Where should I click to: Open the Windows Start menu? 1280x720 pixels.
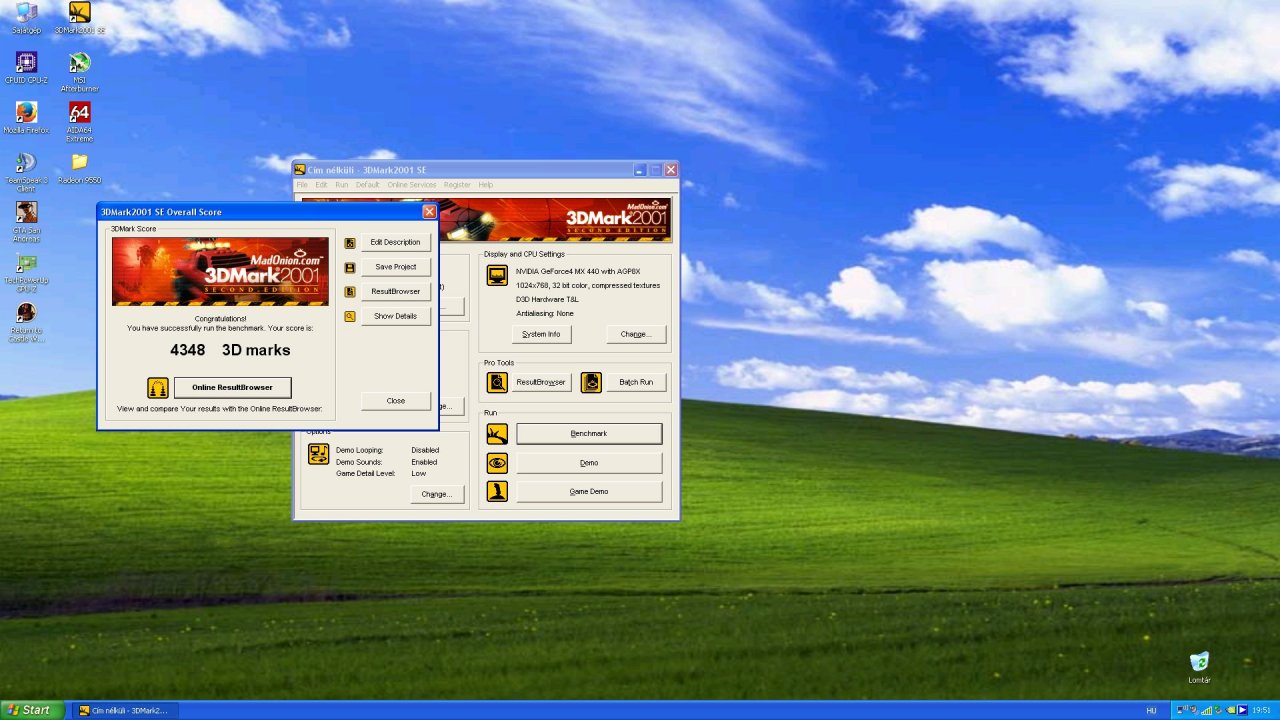tap(32, 710)
